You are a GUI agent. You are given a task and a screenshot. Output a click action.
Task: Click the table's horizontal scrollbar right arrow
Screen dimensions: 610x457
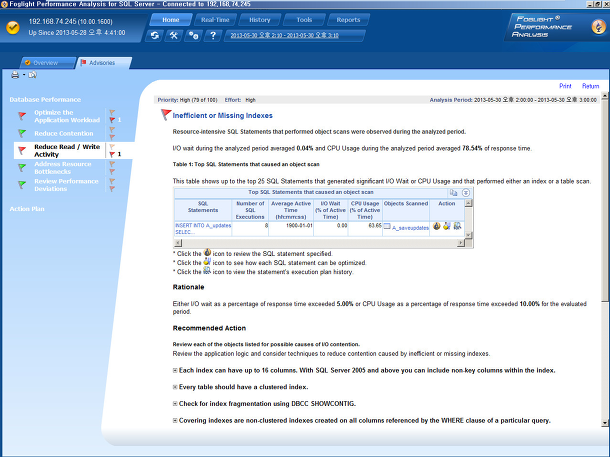[x=461, y=243]
